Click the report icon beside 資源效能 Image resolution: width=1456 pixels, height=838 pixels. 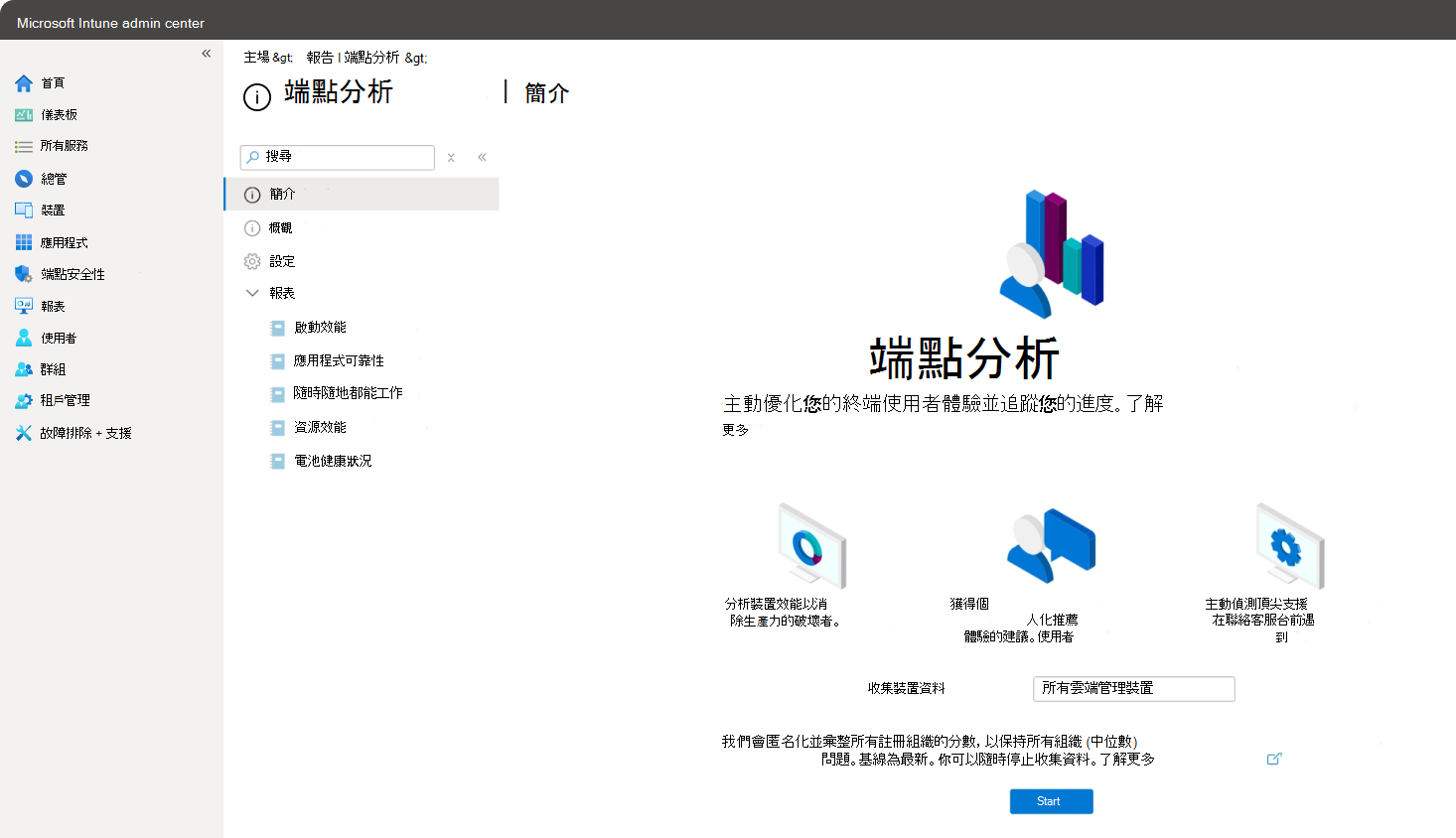[x=278, y=428]
